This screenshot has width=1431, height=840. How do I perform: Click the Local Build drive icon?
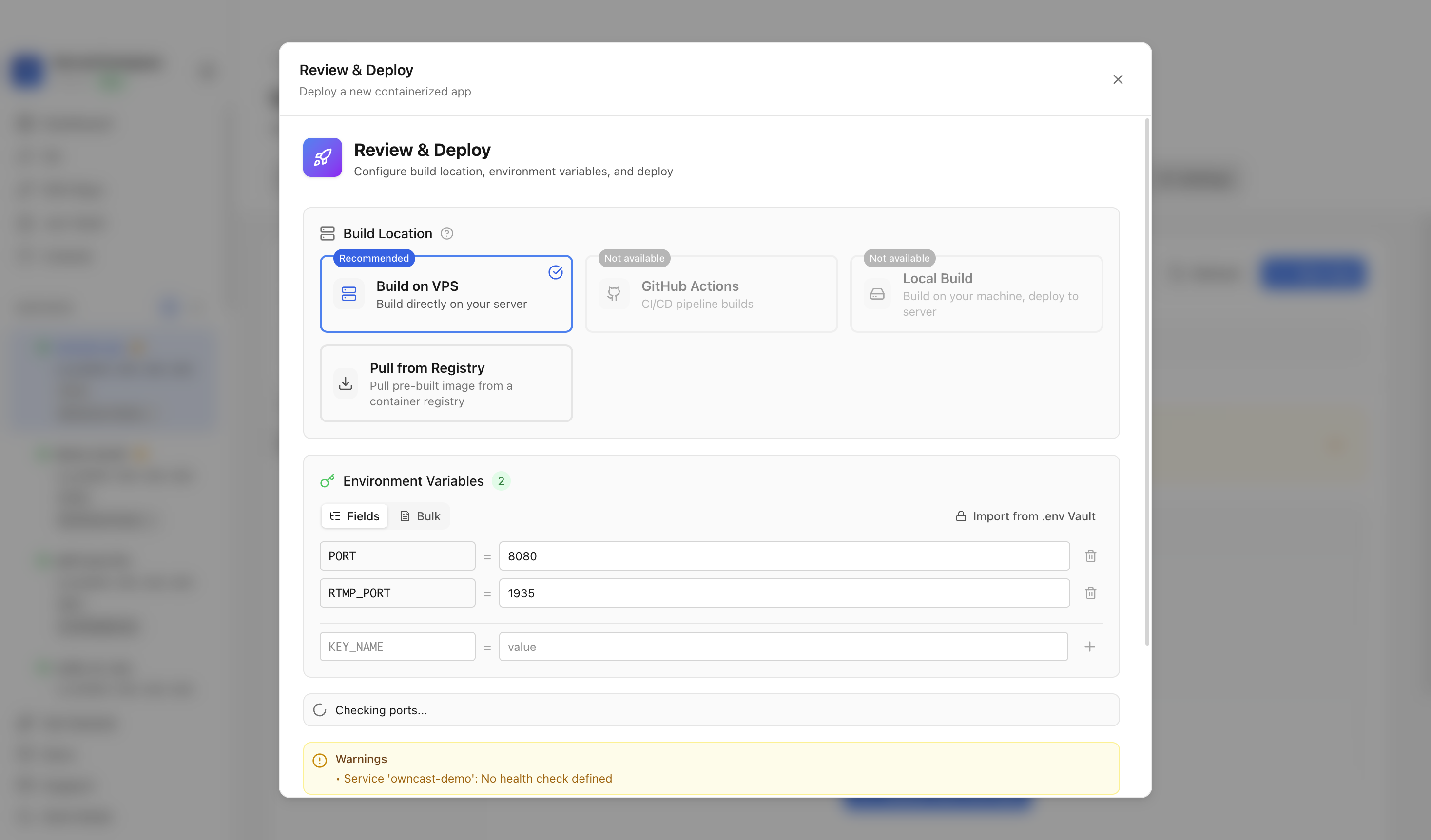pos(877,293)
